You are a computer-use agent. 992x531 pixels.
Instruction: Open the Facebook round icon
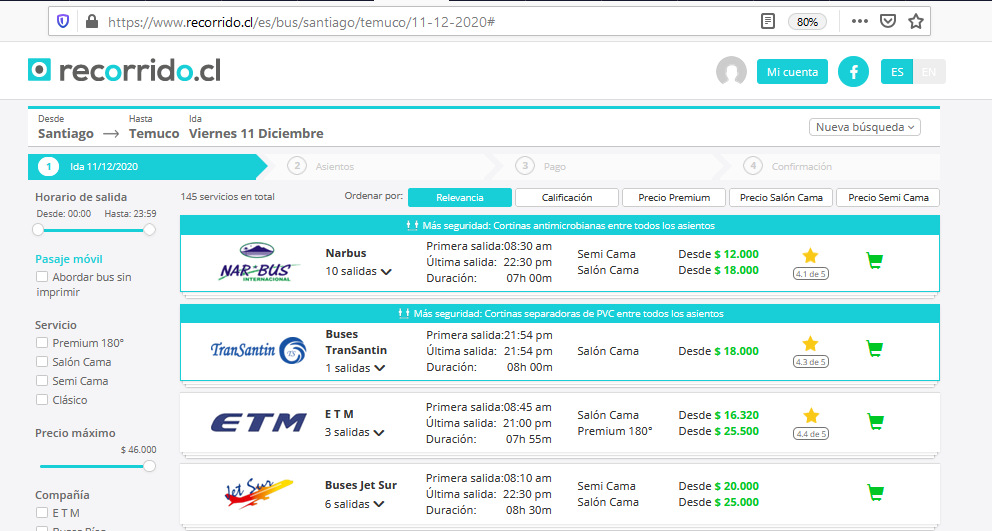click(x=853, y=72)
